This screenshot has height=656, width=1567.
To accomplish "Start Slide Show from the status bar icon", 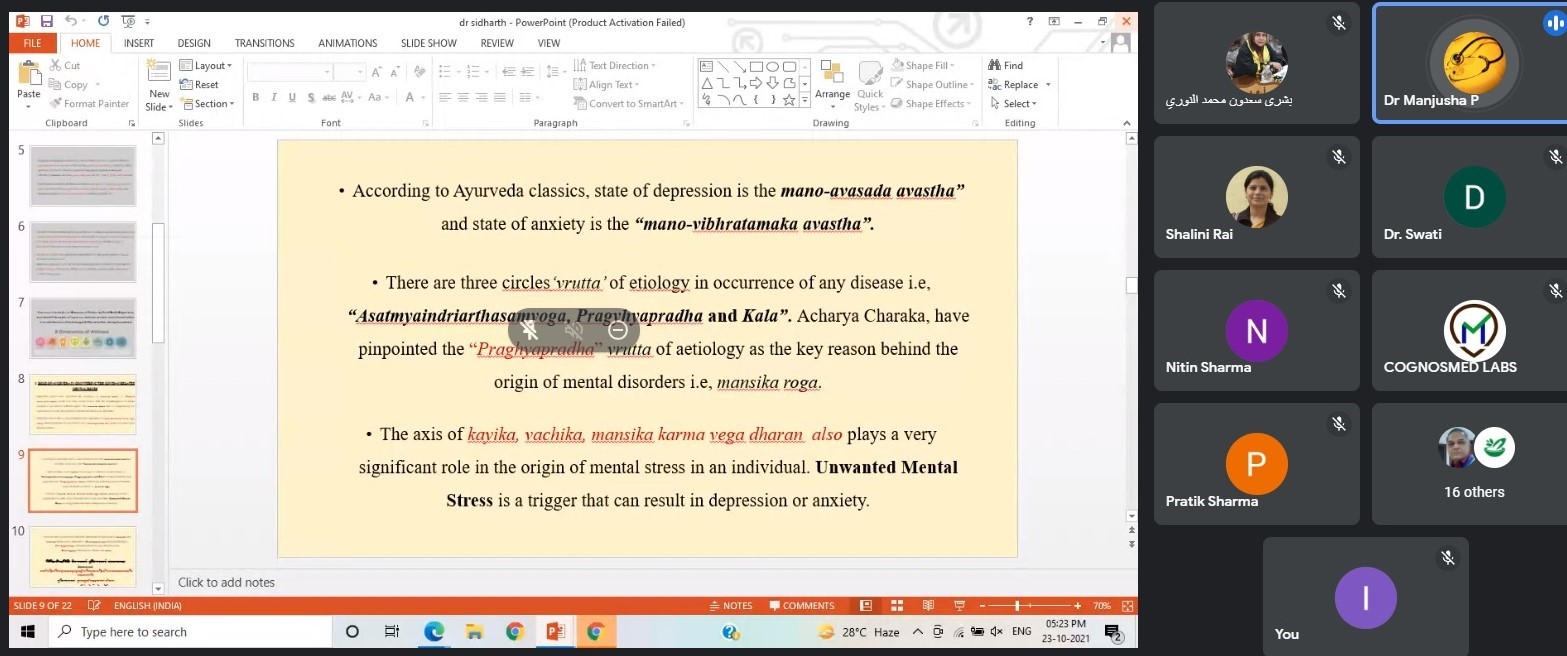I will (x=960, y=606).
